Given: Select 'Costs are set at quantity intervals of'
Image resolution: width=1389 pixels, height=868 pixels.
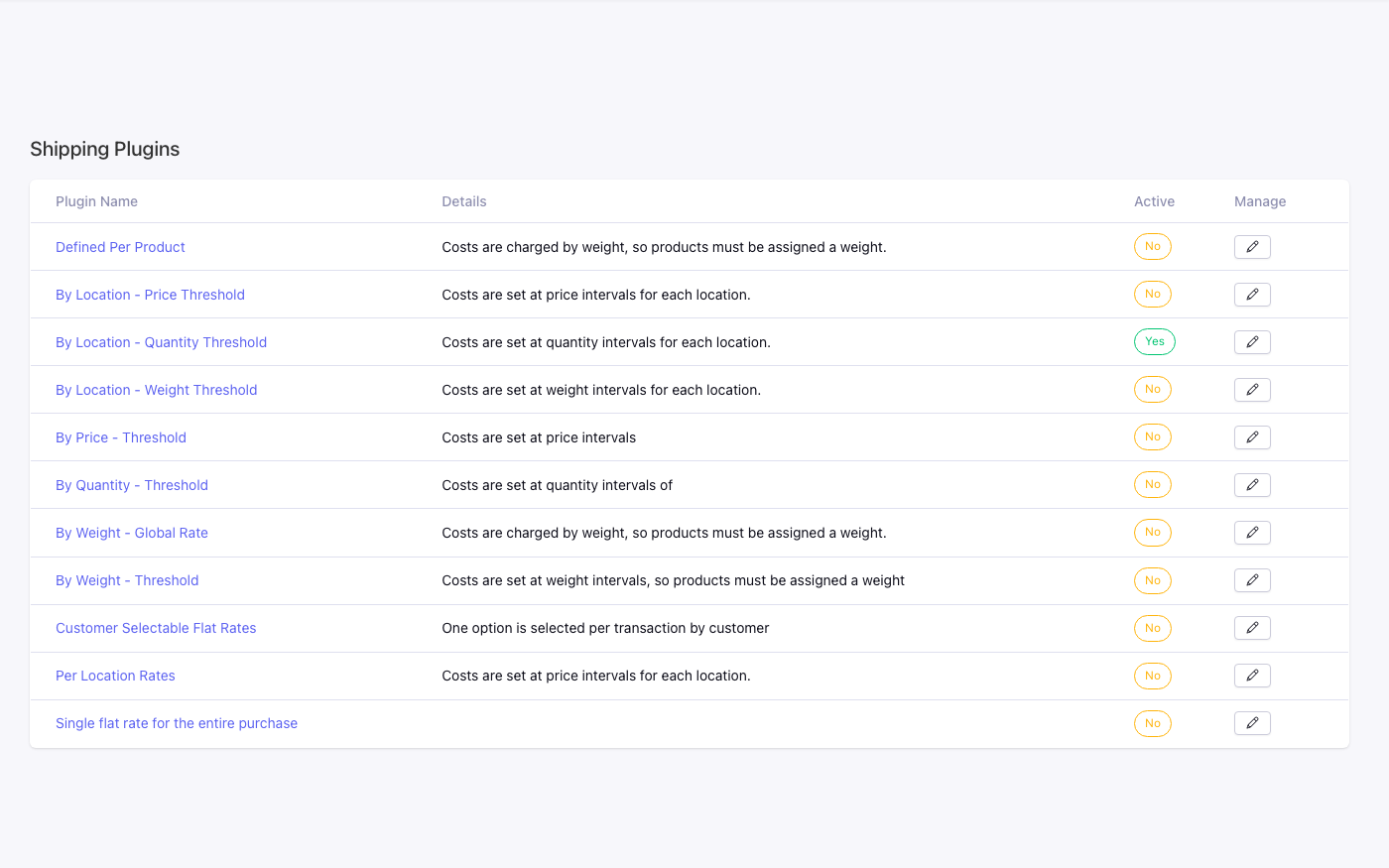Looking at the screenshot, I should [x=557, y=485].
